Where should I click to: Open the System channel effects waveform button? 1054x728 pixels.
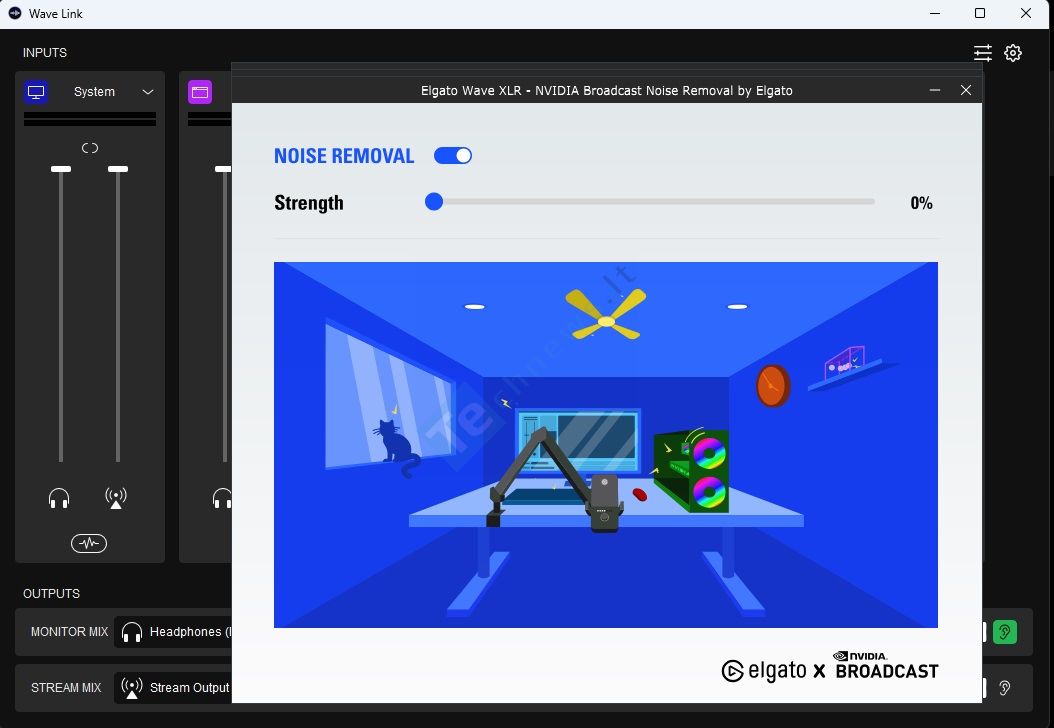(x=89, y=543)
